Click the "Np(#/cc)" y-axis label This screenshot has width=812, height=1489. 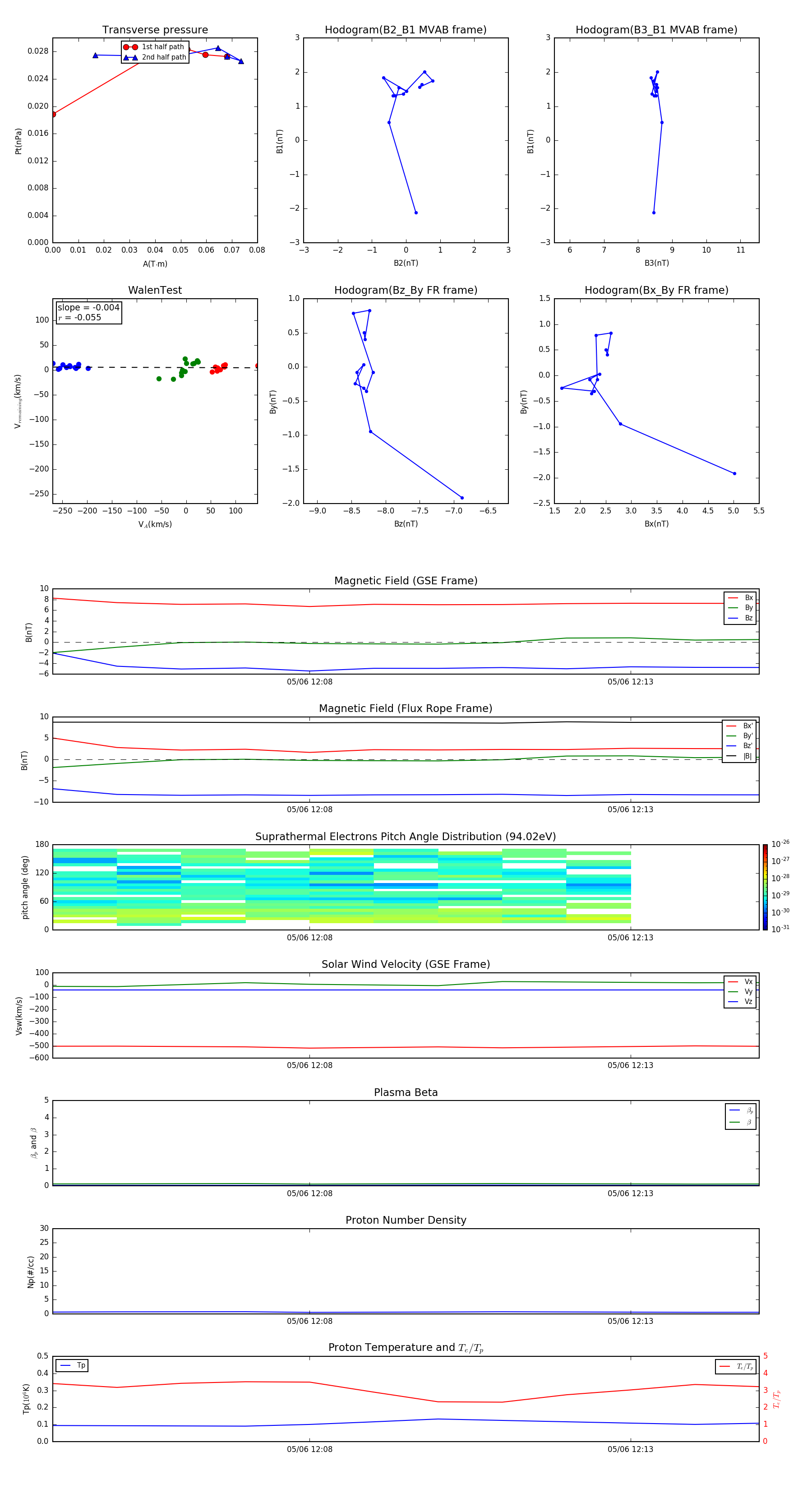click(x=31, y=1272)
